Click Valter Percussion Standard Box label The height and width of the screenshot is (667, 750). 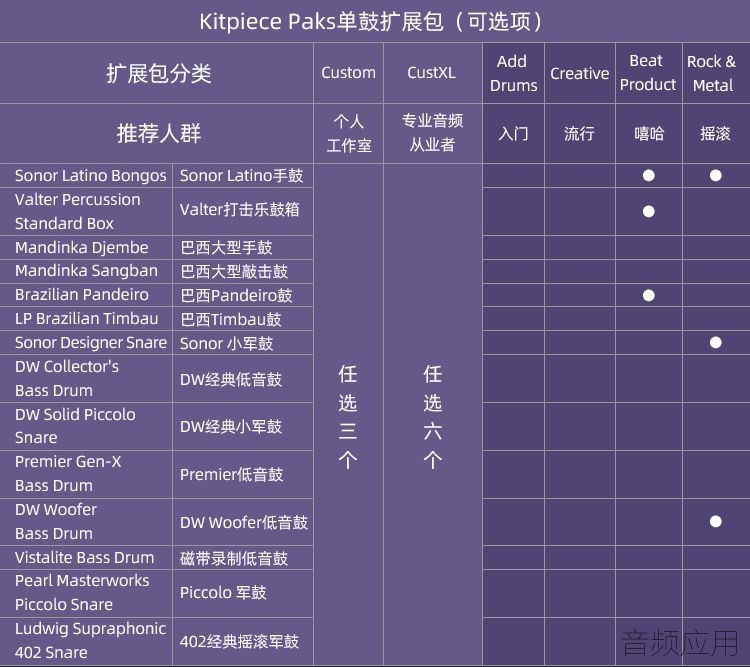coord(77,211)
